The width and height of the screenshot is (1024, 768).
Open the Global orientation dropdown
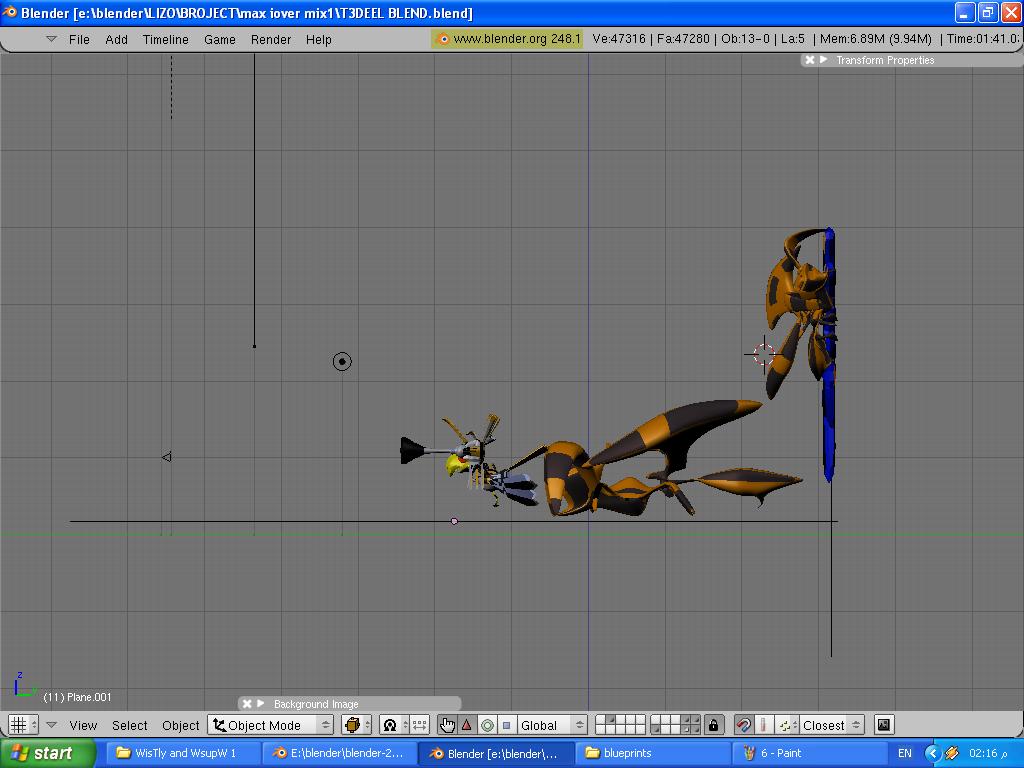552,725
